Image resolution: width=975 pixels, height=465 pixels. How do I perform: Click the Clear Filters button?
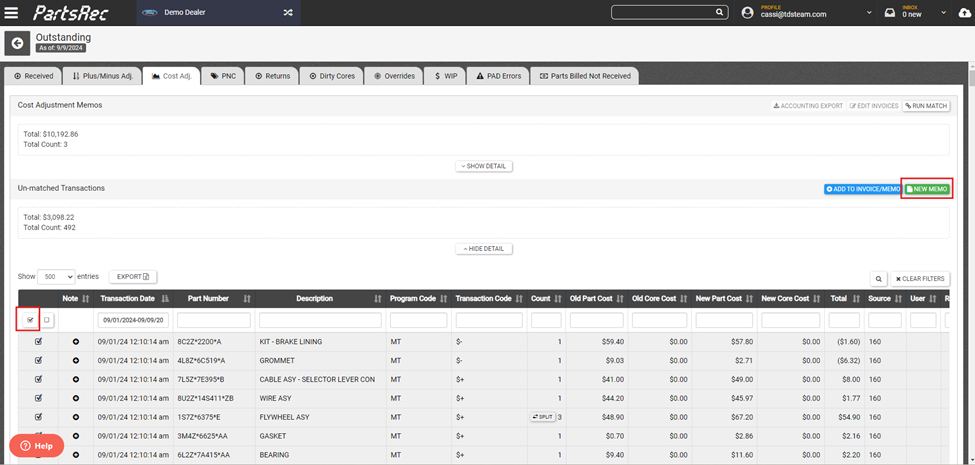920,279
